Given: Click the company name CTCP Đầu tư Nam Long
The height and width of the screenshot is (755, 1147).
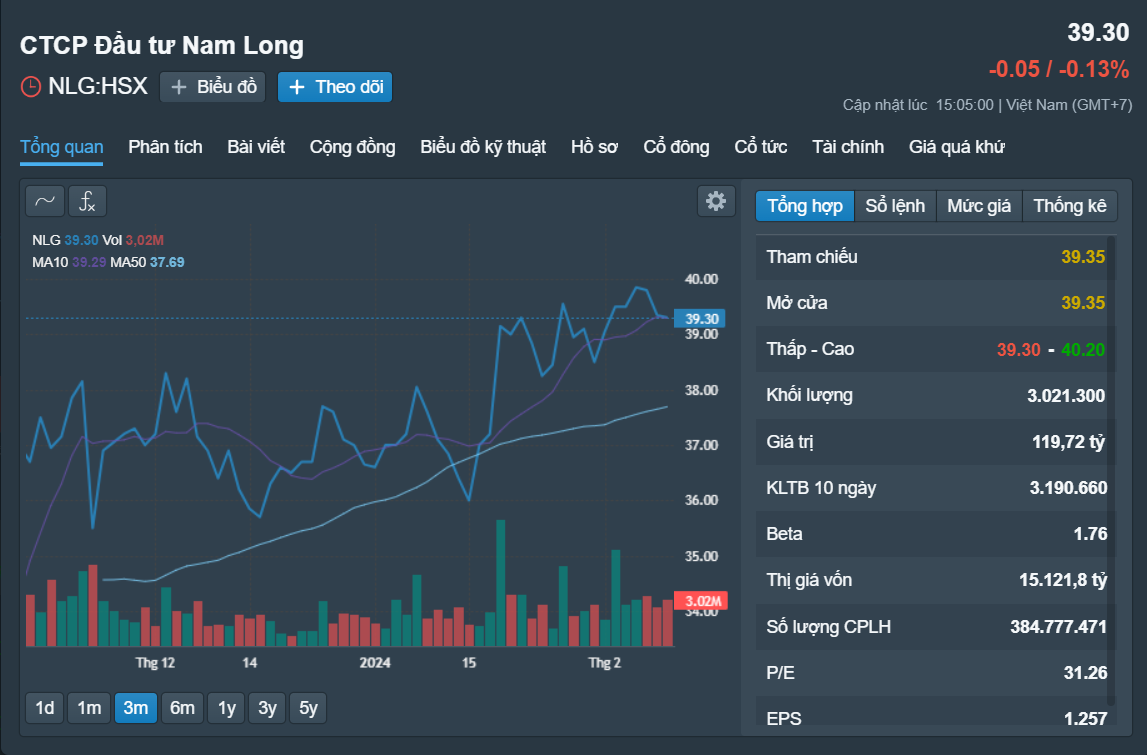Looking at the screenshot, I should (162, 45).
